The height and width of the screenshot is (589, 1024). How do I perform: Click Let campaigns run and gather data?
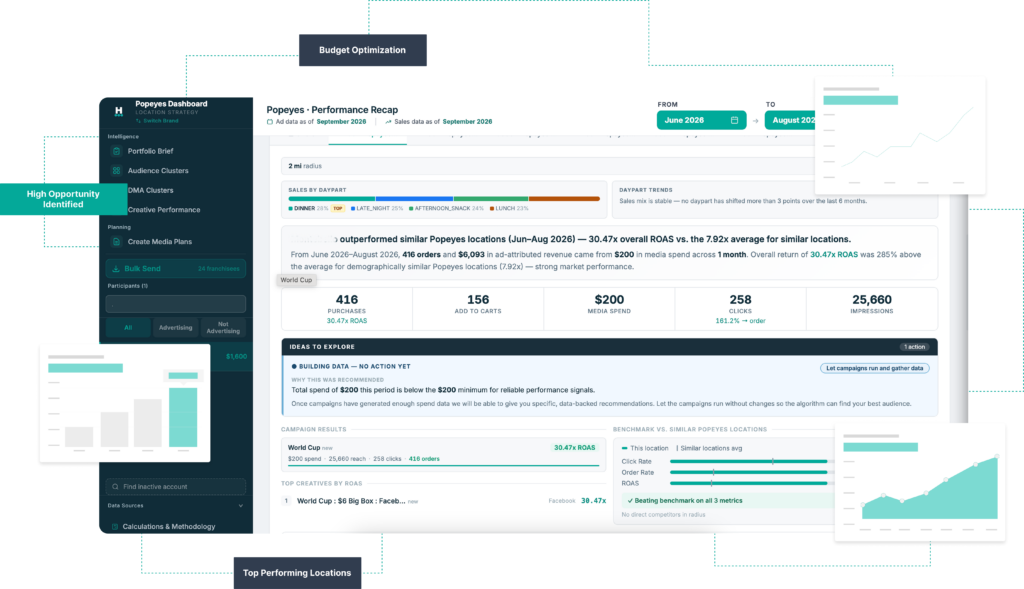(x=874, y=368)
